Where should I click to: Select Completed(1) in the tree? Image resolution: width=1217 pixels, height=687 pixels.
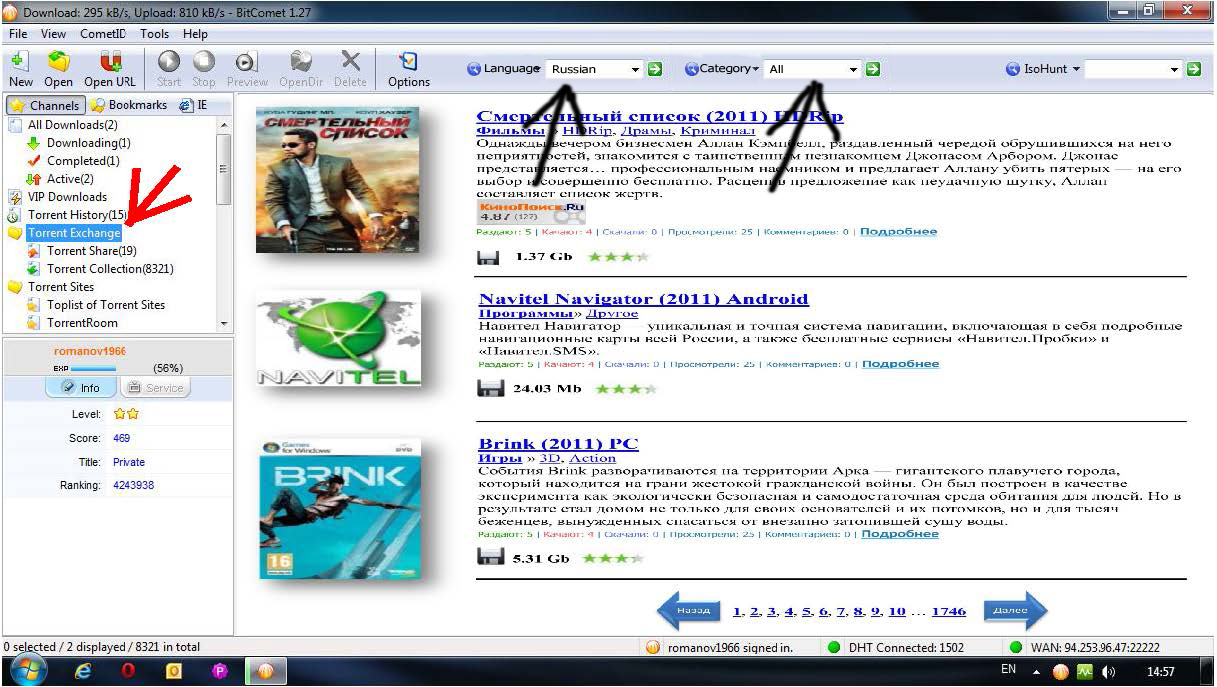83,161
